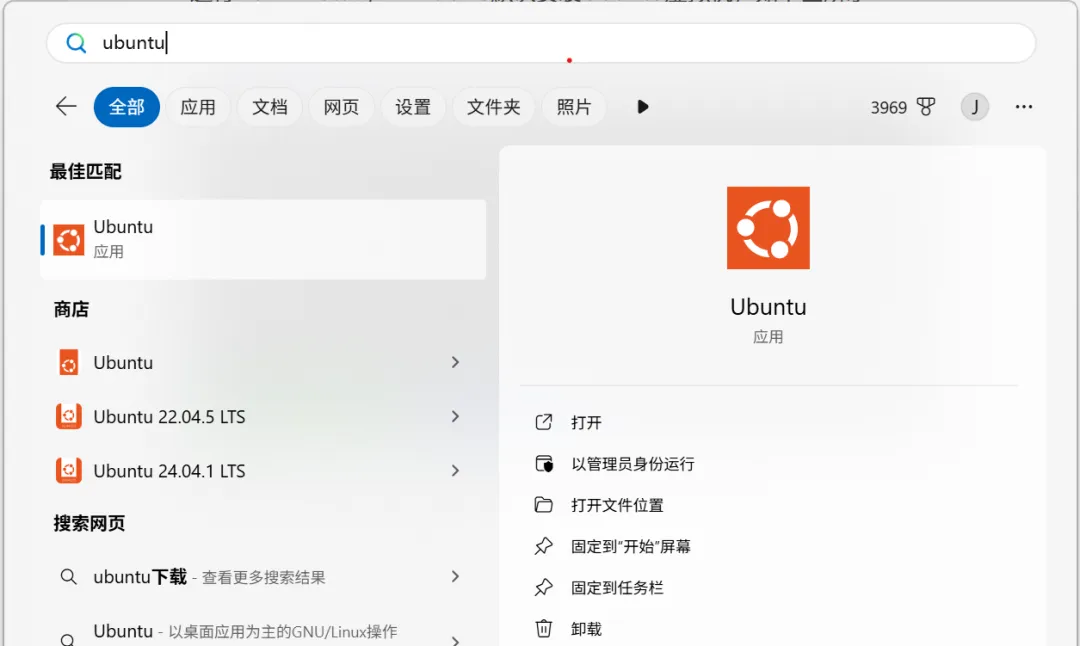Open the Ubuntu store result

[263, 362]
